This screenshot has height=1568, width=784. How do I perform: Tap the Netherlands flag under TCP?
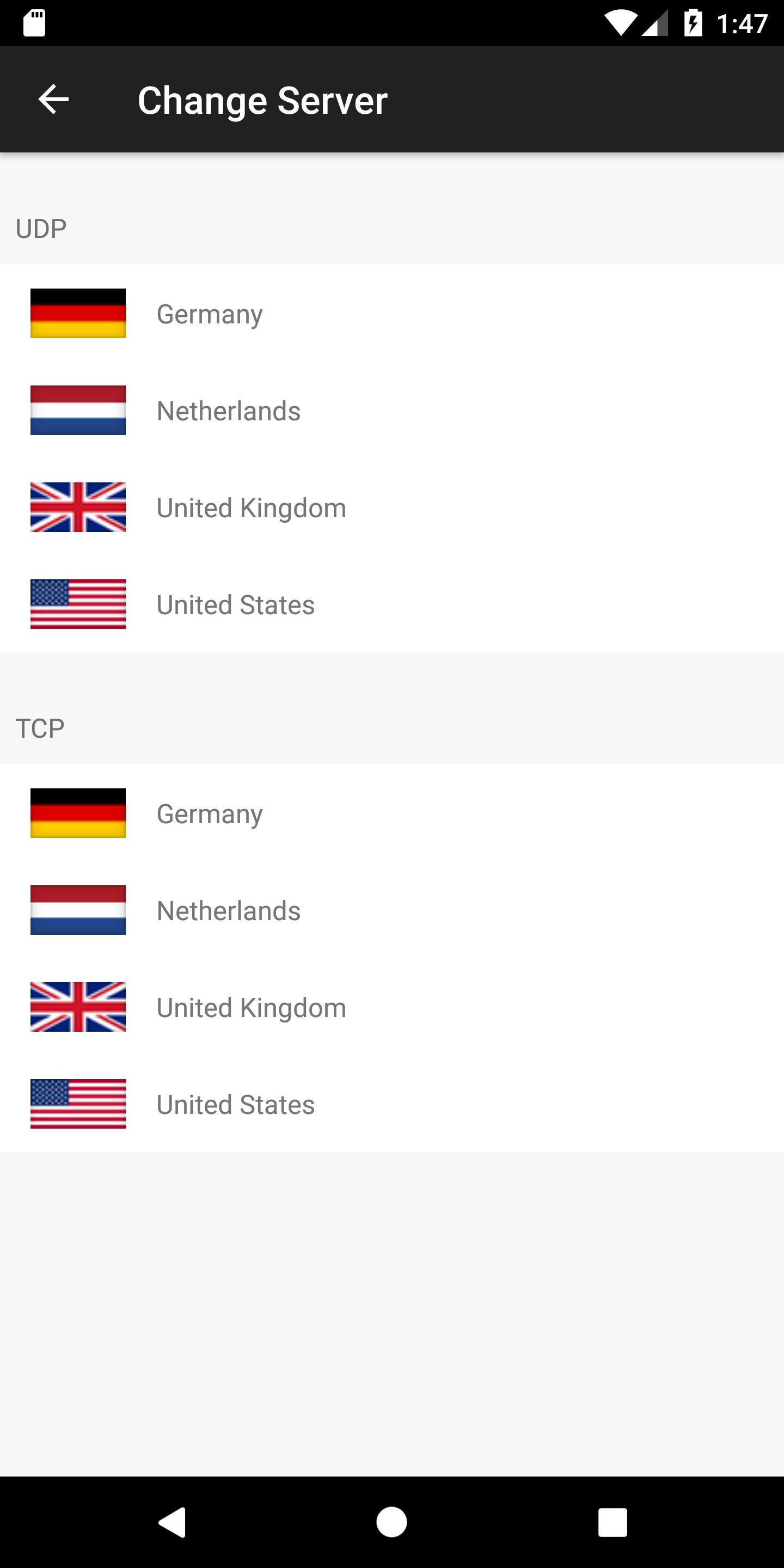[78, 910]
